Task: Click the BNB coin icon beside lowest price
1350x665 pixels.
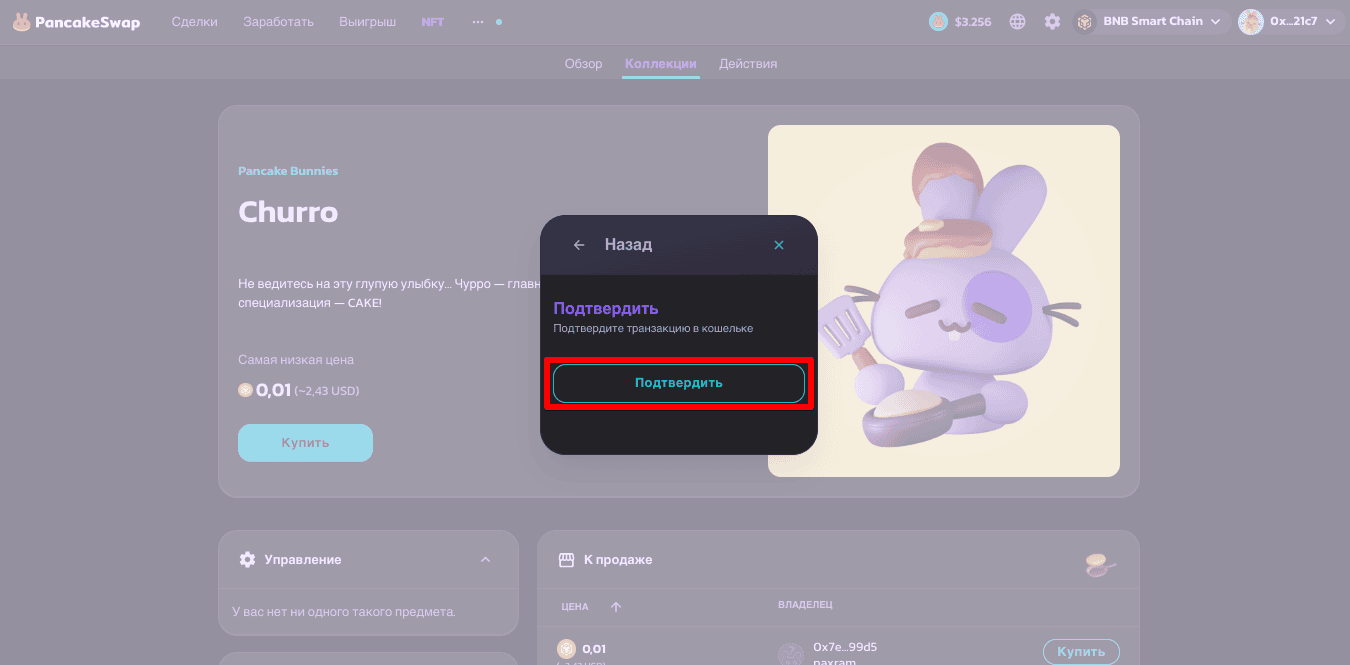Action: coord(245,390)
